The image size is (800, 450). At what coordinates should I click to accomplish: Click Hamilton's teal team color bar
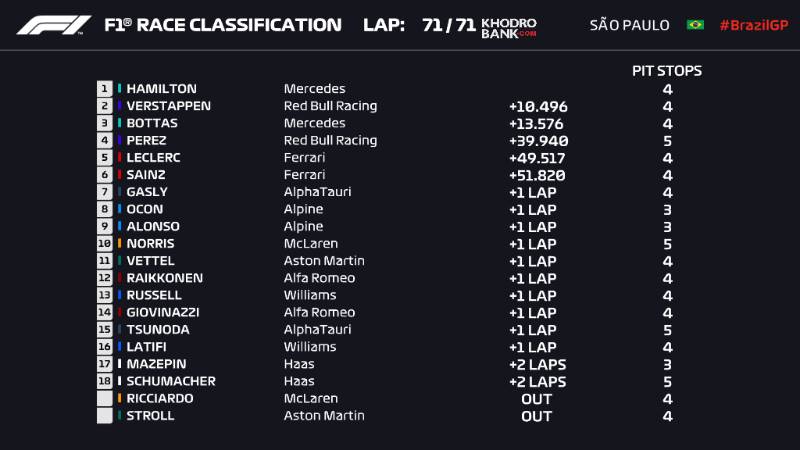(119, 88)
